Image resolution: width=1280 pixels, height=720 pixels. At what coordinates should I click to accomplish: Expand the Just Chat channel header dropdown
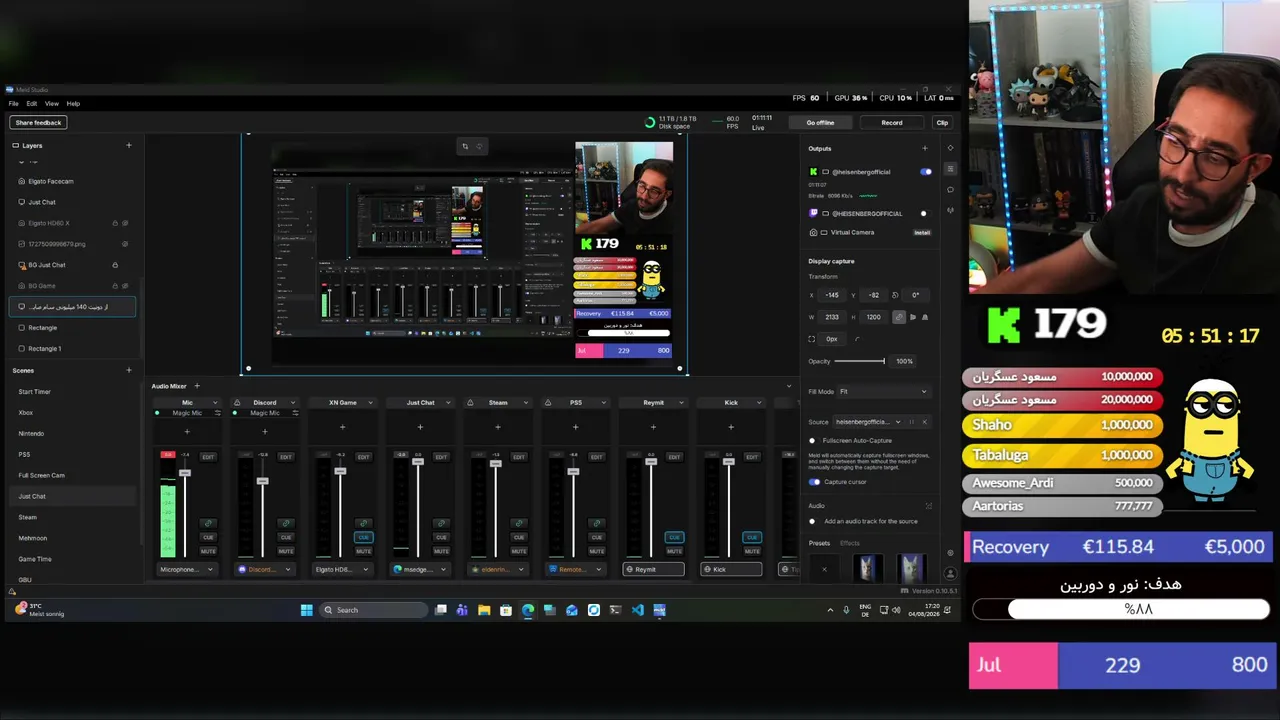[449, 403]
